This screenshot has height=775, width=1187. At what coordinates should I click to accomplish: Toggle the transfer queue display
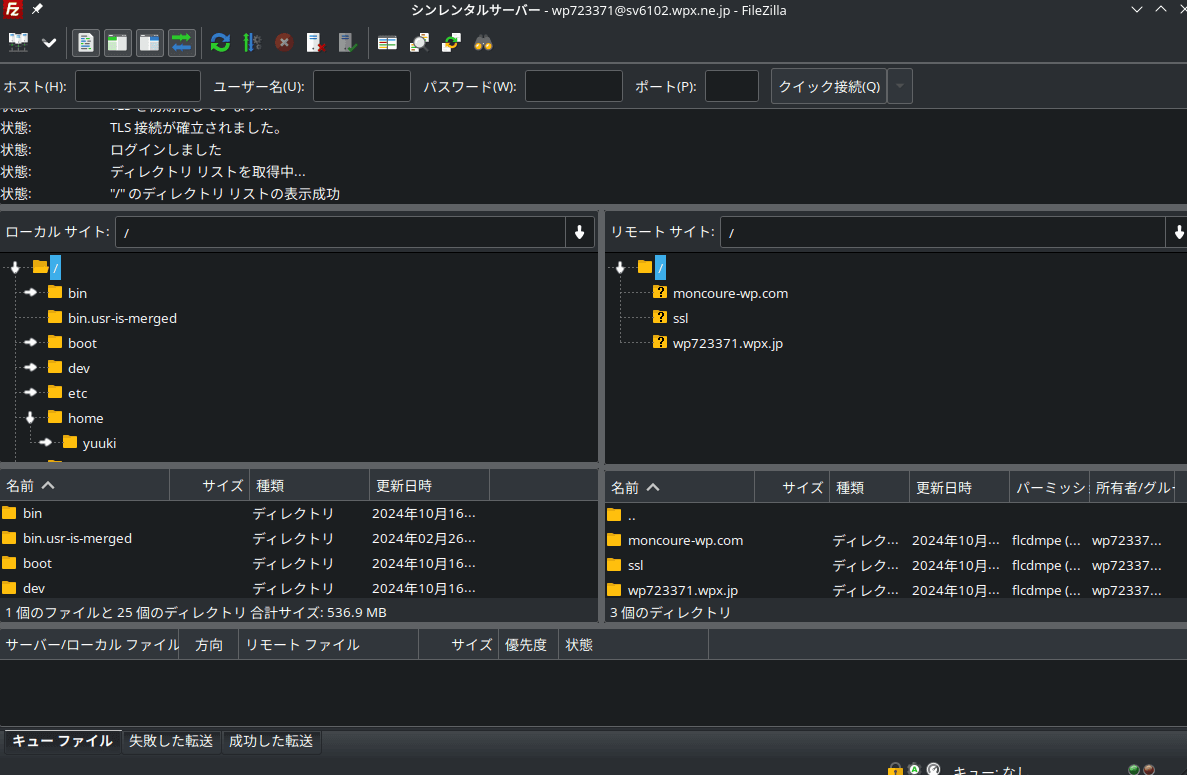[x=181, y=42]
